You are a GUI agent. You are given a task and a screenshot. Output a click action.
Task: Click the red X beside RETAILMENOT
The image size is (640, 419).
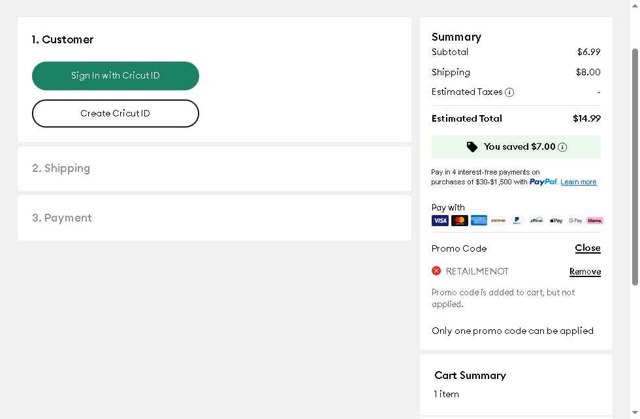pos(436,271)
